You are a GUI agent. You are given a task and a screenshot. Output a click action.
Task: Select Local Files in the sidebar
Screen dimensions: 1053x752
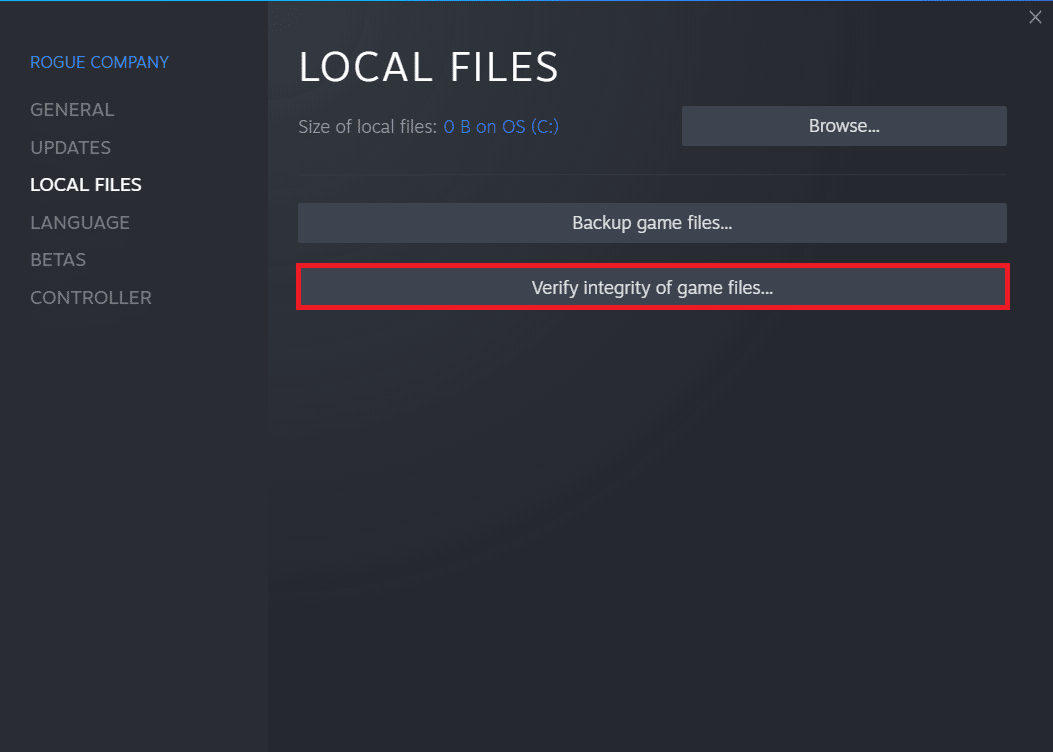point(86,185)
